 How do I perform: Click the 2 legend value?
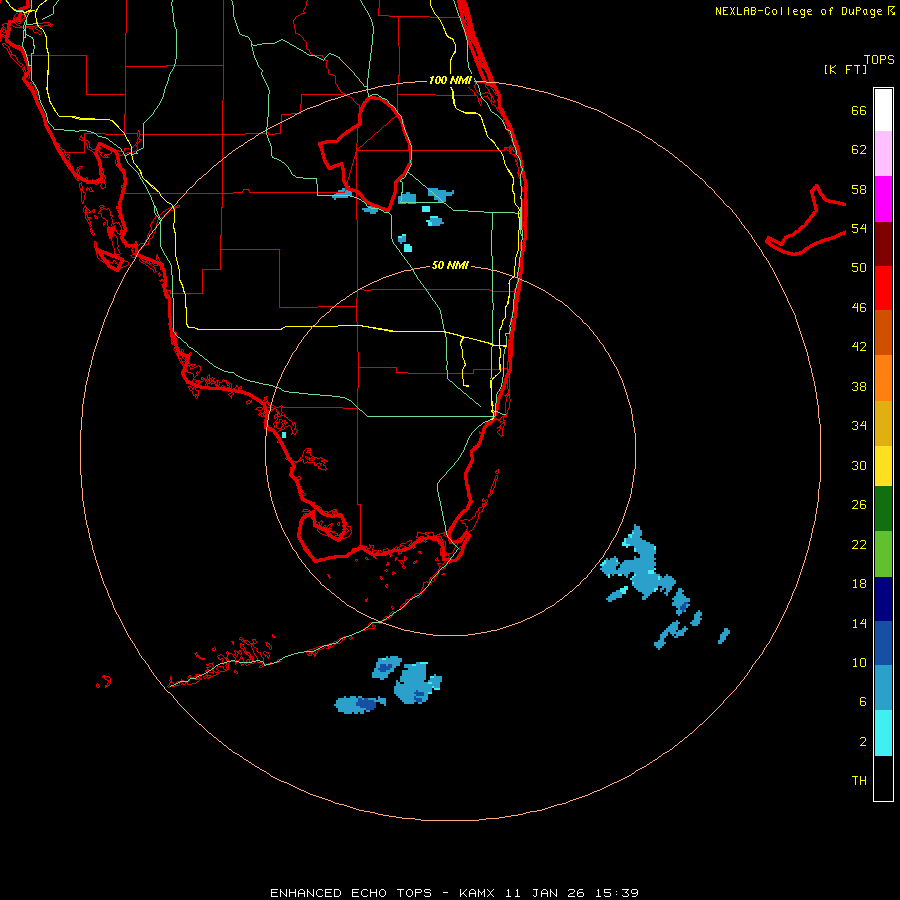[863, 742]
